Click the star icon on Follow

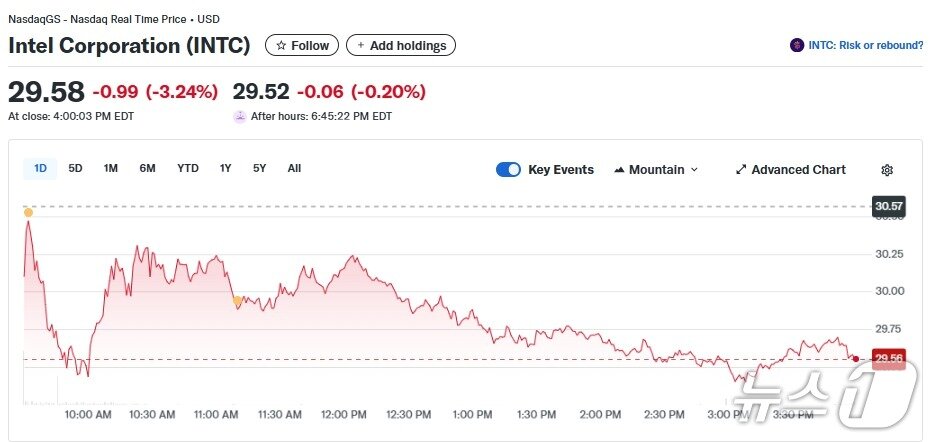[281, 45]
